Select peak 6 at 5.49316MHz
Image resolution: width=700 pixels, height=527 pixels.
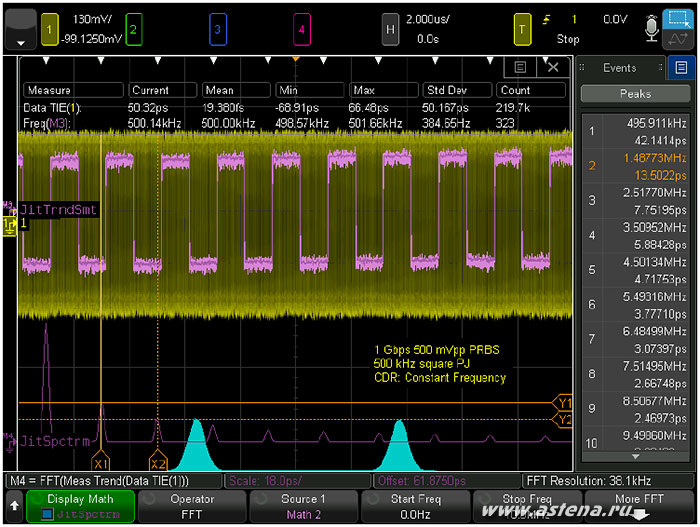click(636, 305)
